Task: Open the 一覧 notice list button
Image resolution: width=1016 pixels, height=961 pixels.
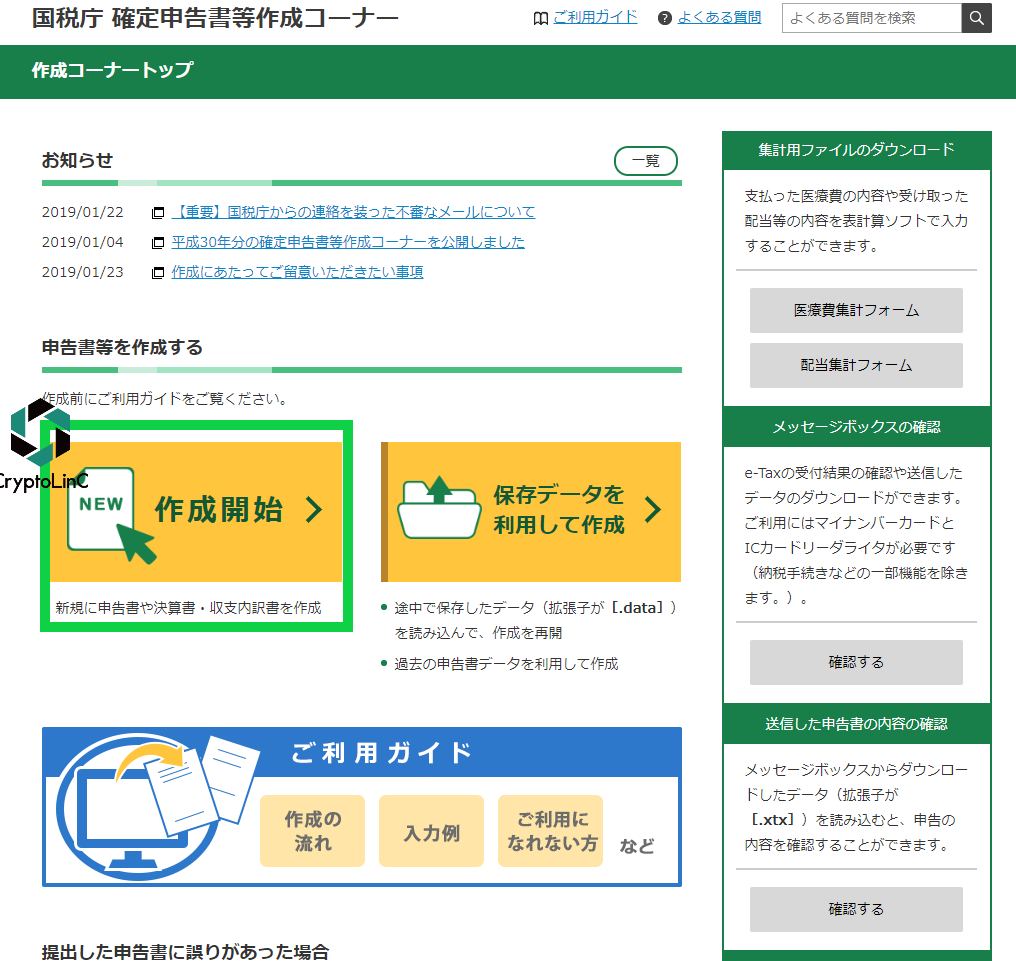Action: click(645, 161)
